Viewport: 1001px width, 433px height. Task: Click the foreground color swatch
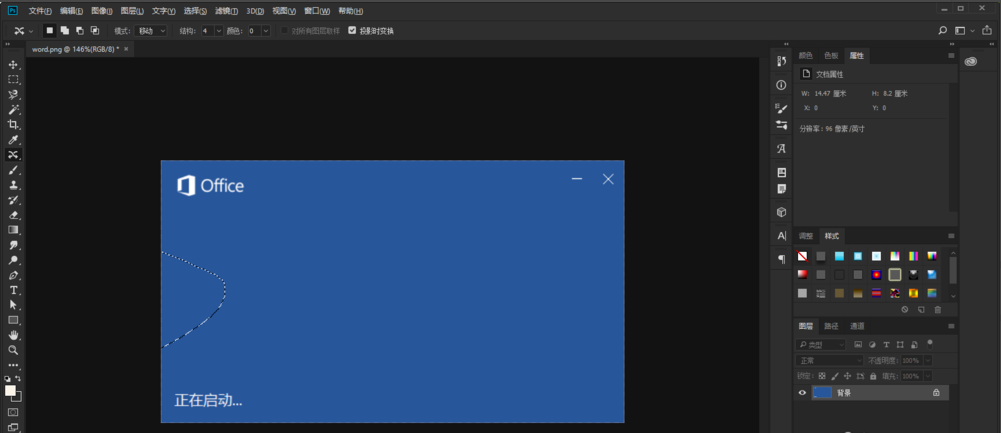[x=10, y=390]
